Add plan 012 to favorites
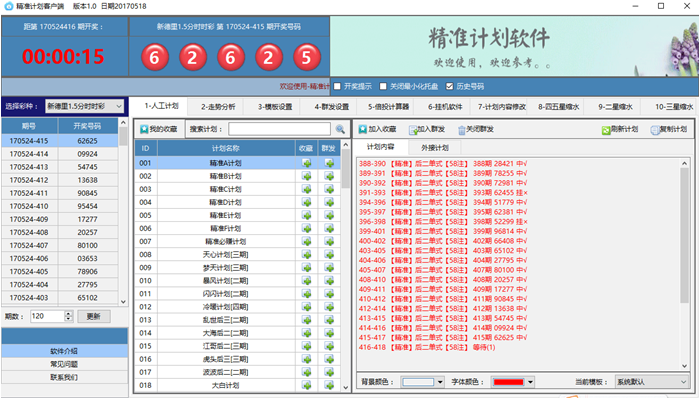Viewport: 700px width, 398px height. point(306,307)
